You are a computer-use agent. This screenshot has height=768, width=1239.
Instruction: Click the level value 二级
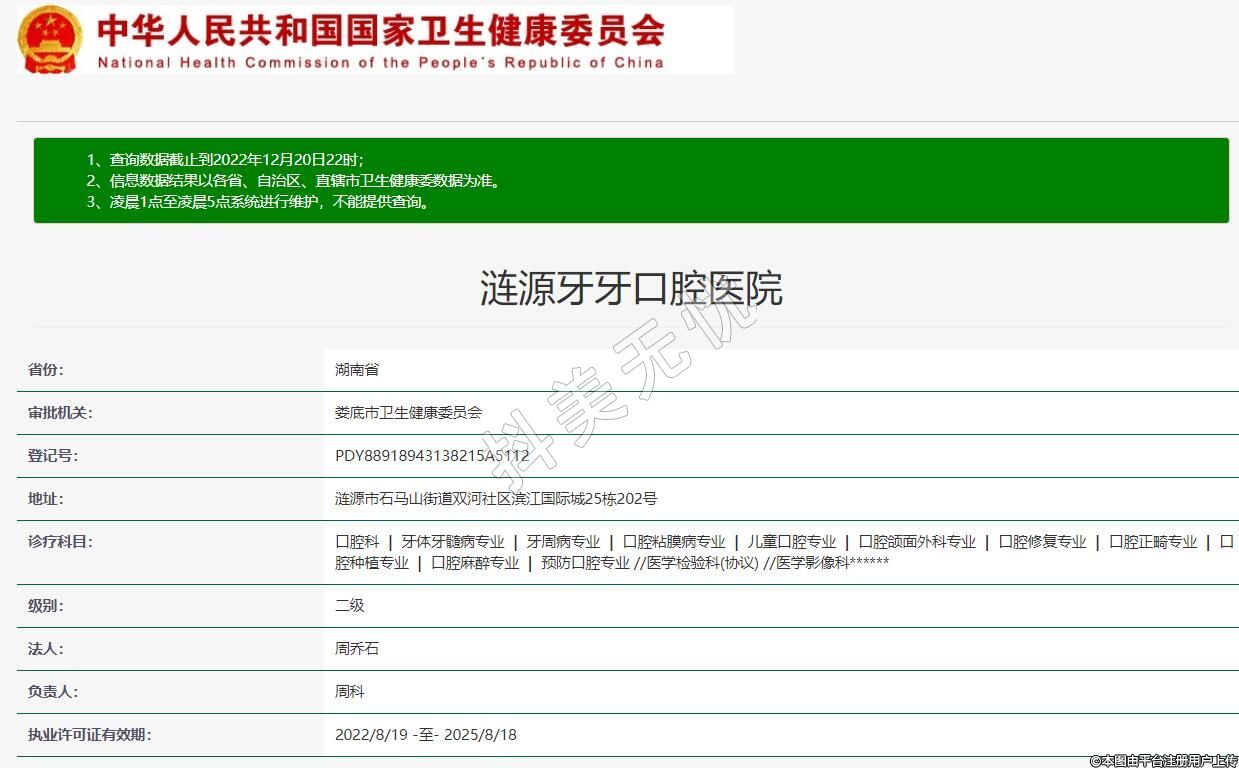350,606
